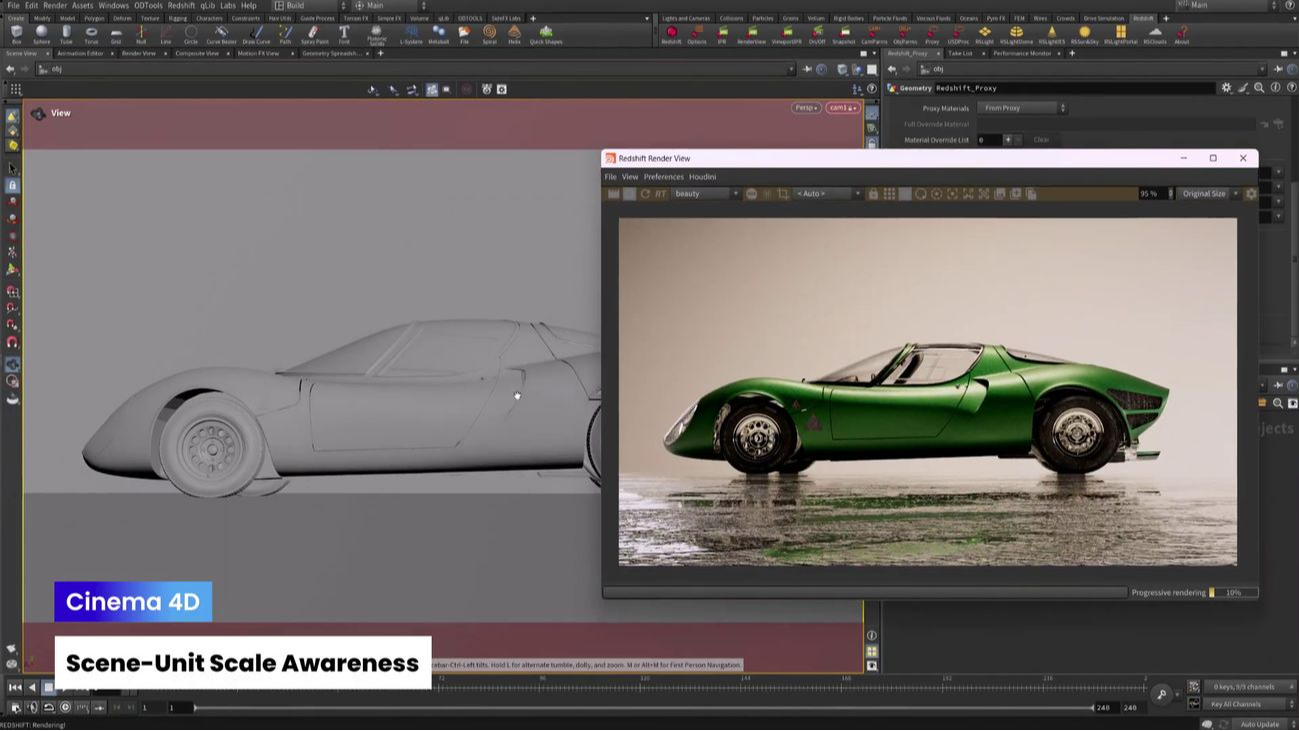Toggle region render crop in Render View toolbar
The width and height of the screenshot is (1299, 731).
(783, 193)
